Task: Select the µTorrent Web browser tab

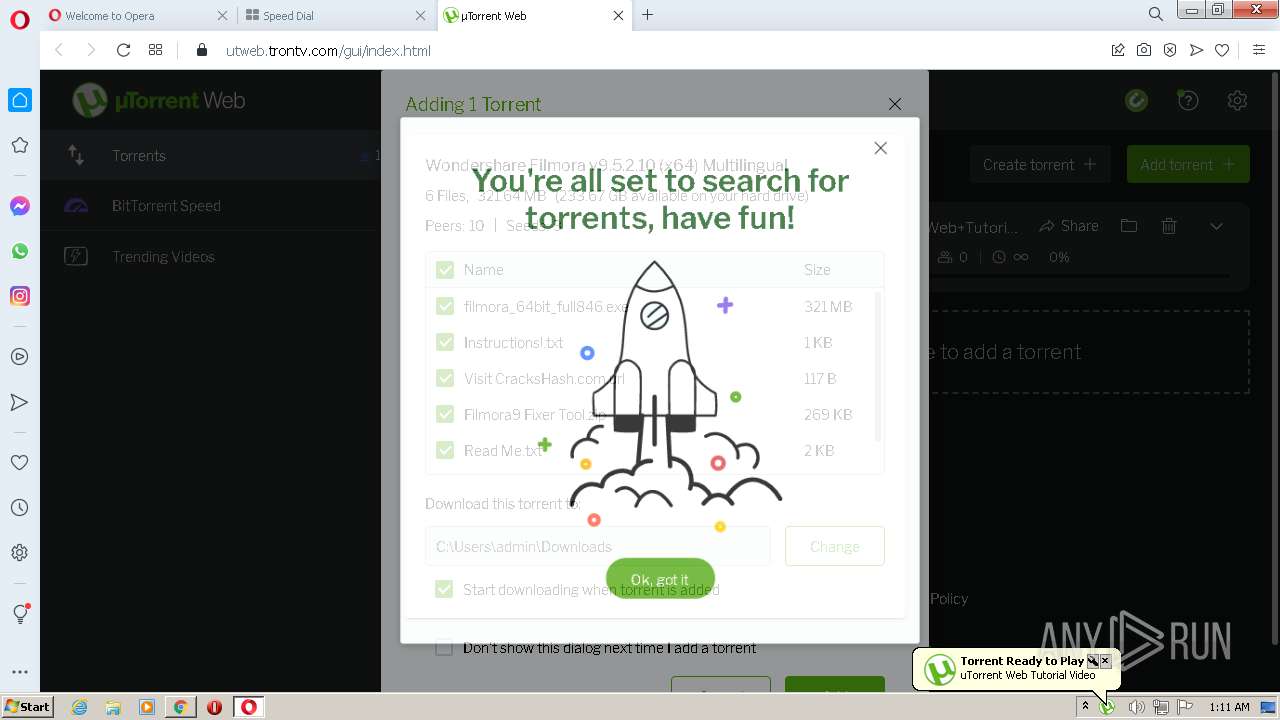Action: point(534,15)
